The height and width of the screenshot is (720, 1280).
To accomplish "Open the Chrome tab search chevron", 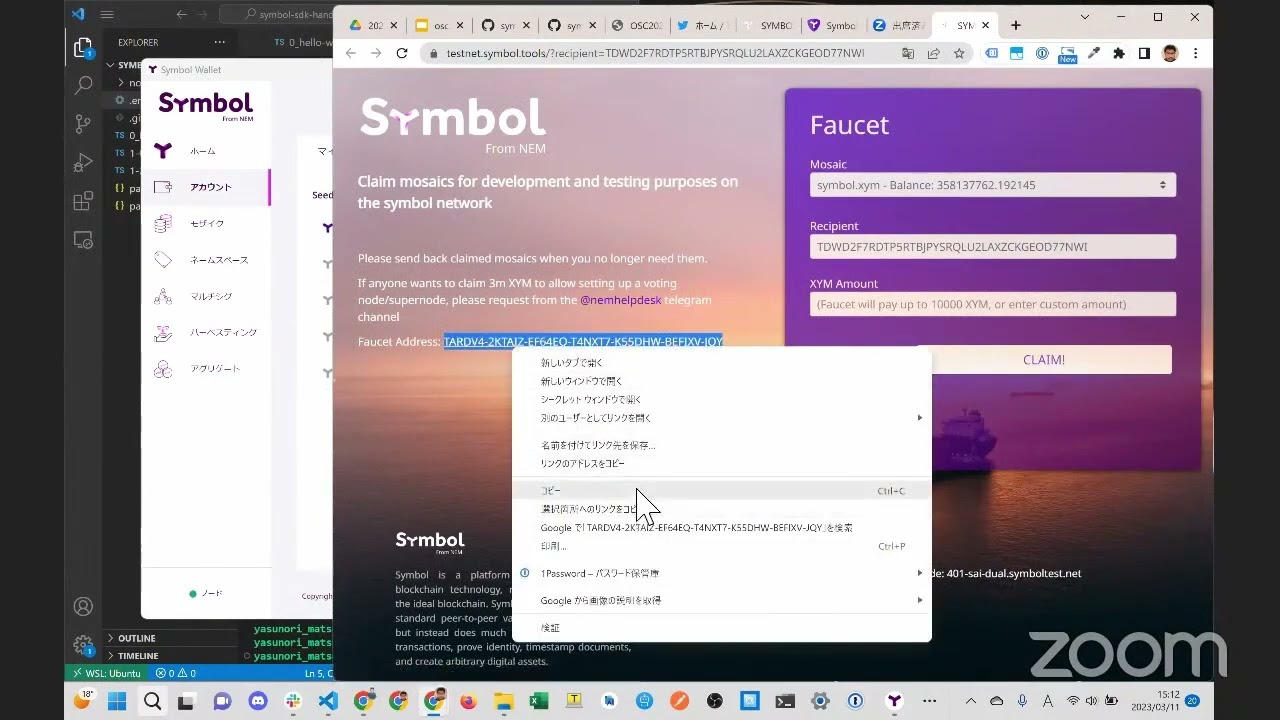I will (1087, 17).
